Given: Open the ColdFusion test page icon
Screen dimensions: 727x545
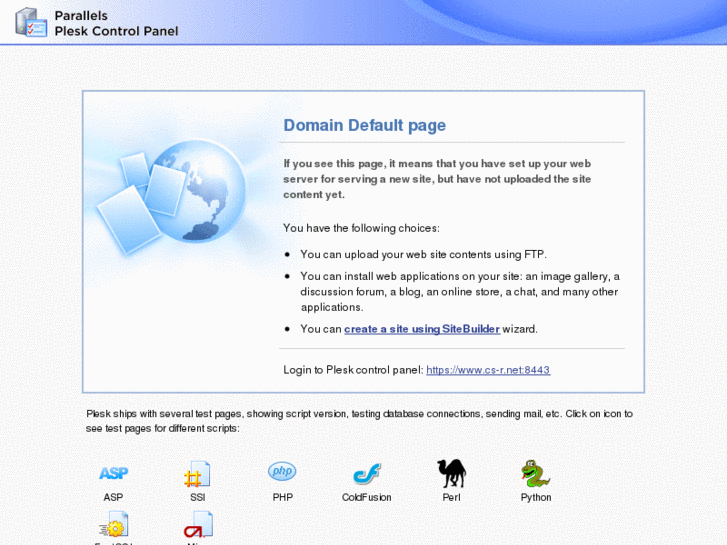Looking at the screenshot, I should (x=367, y=474).
